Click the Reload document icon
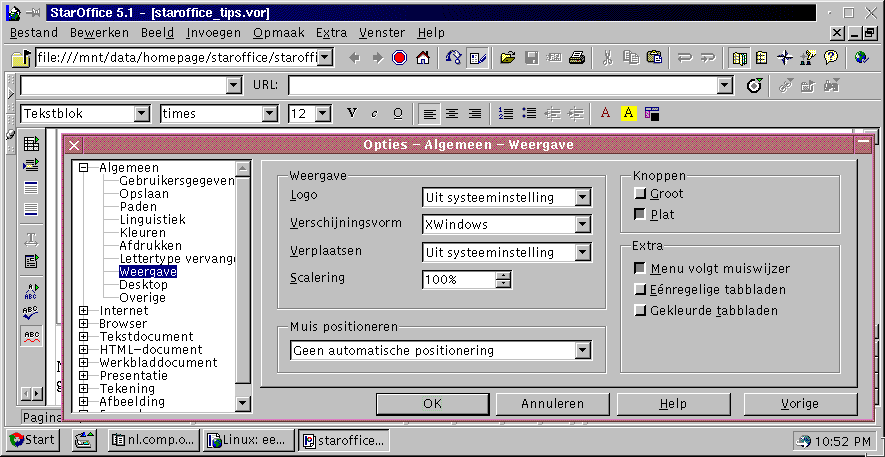The image size is (885, 457). click(x=453, y=58)
